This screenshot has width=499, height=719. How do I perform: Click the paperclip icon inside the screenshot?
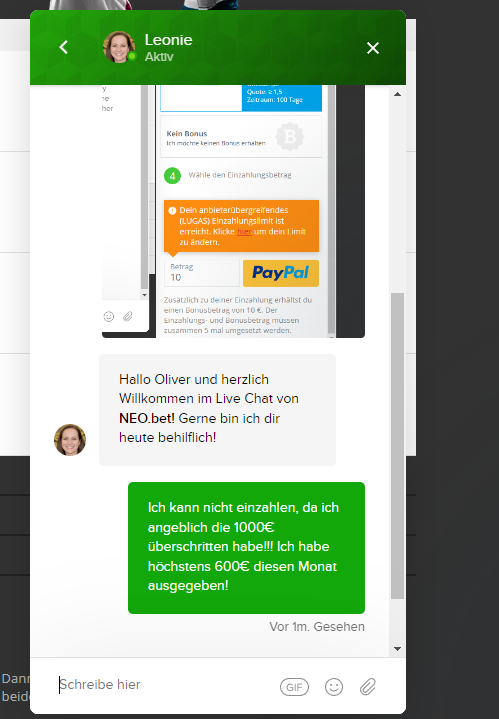[x=128, y=316]
